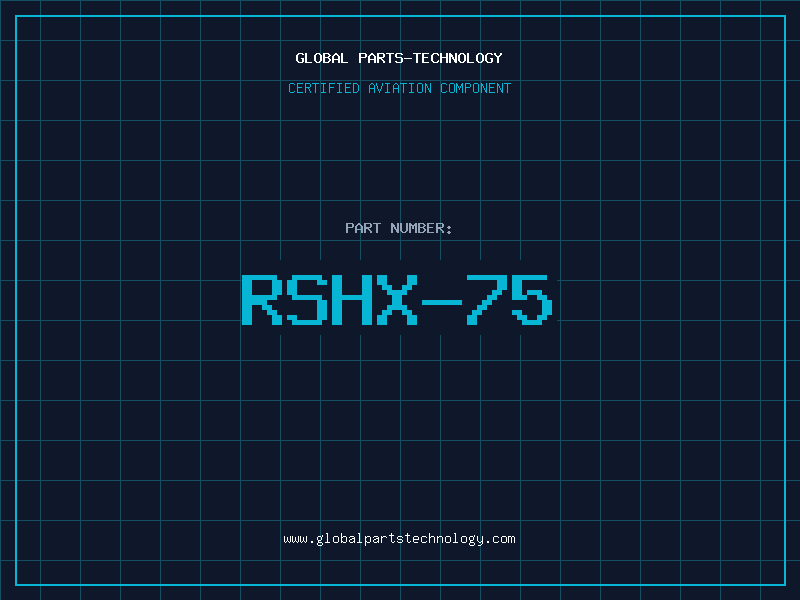Click the www prefix of the URL
Screen dimensions: 800x600
tap(295, 539)
